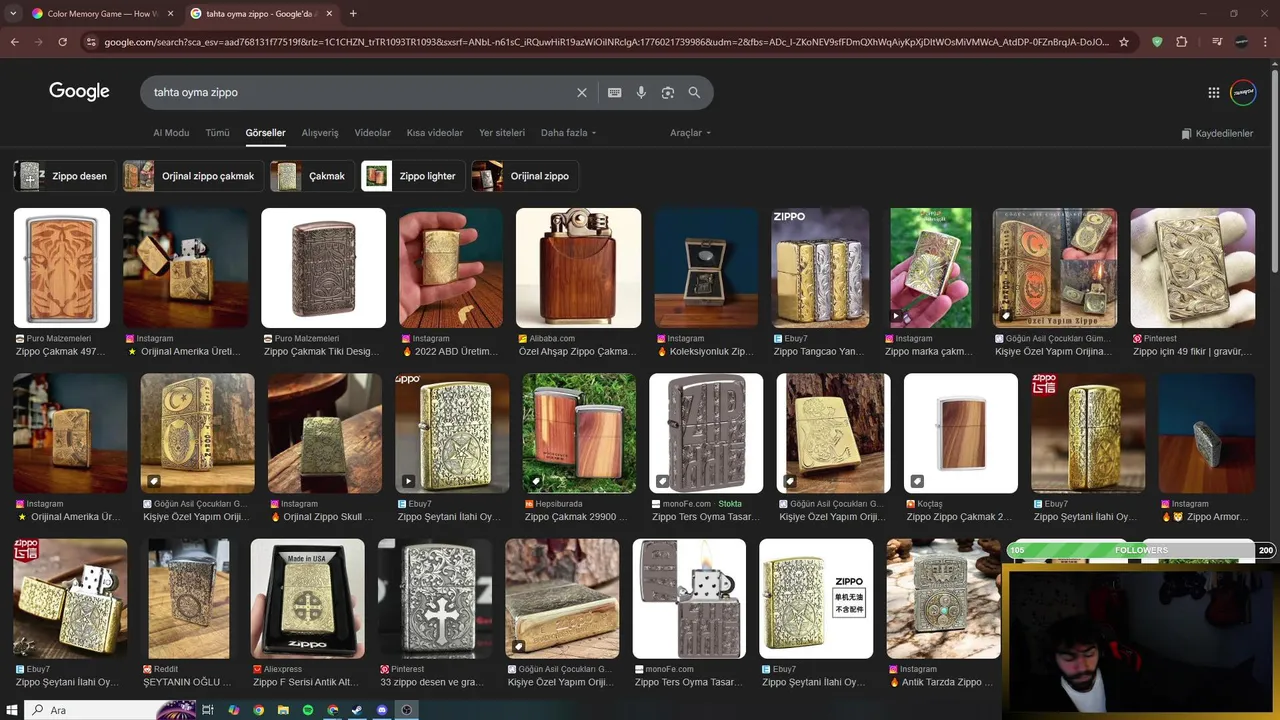This screenshot has width=1280, height=720.
Task: Open the monoFe Zippo Ters Oyma Stokta thumbnail
Action: [706, 433]
